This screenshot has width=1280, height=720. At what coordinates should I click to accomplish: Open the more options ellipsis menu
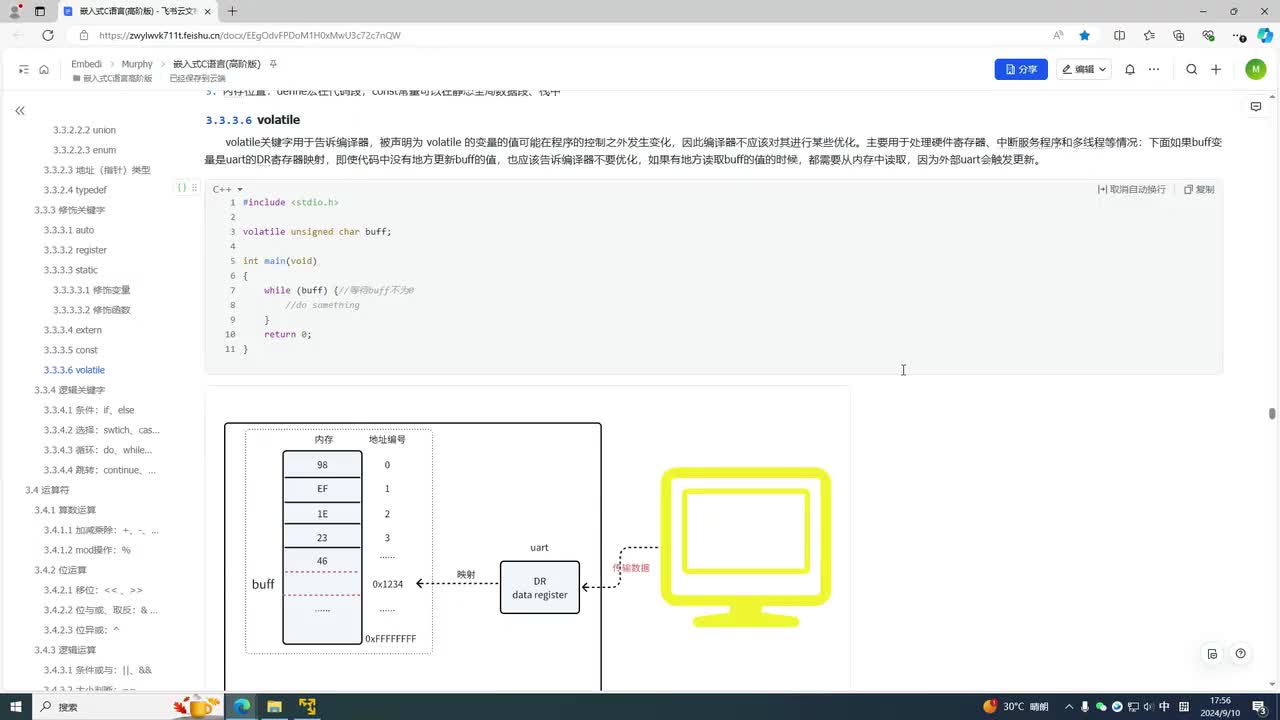coord(1154,69)
